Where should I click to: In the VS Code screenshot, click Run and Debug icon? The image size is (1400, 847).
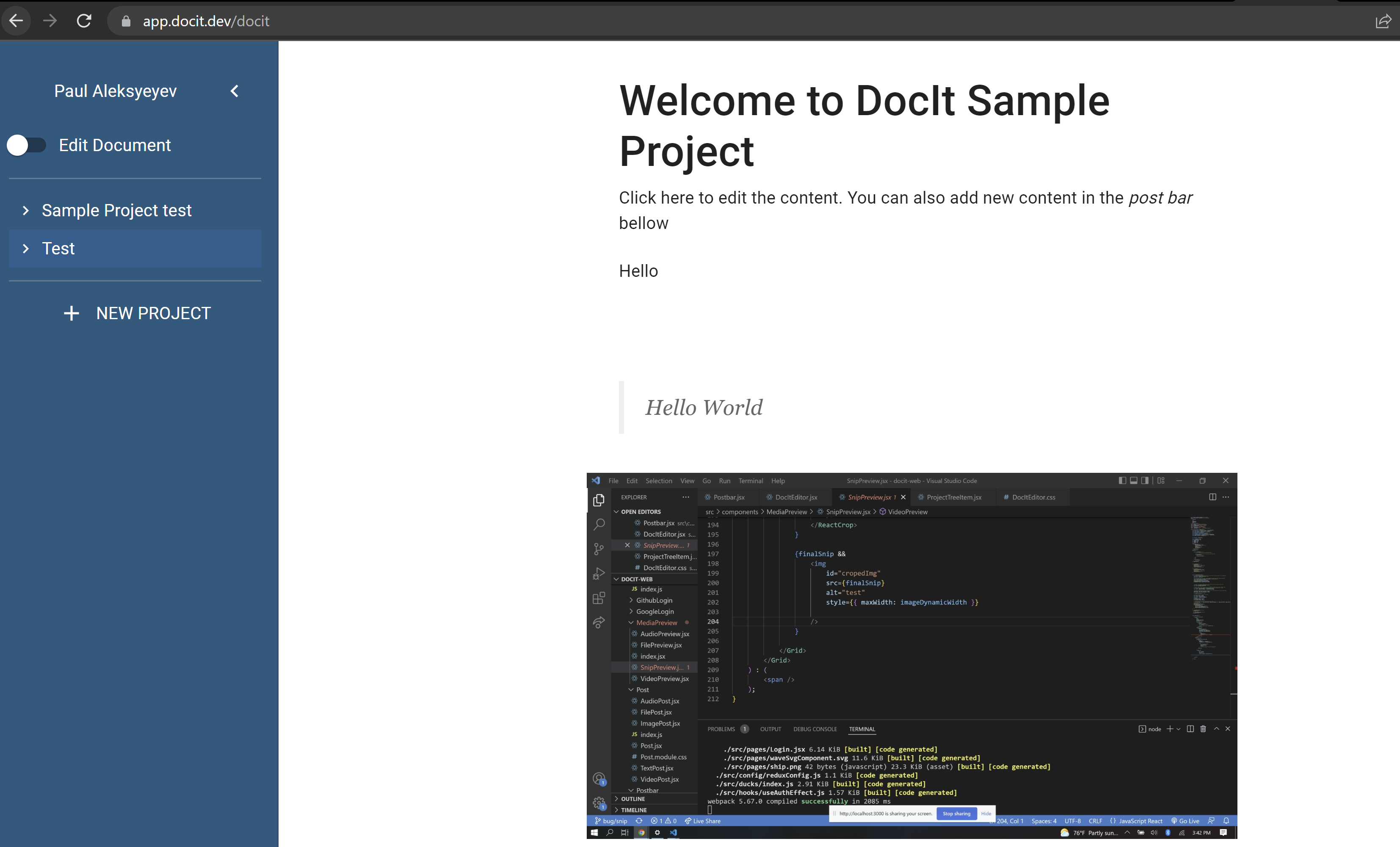pyautogui.click(x=598, y=573)
